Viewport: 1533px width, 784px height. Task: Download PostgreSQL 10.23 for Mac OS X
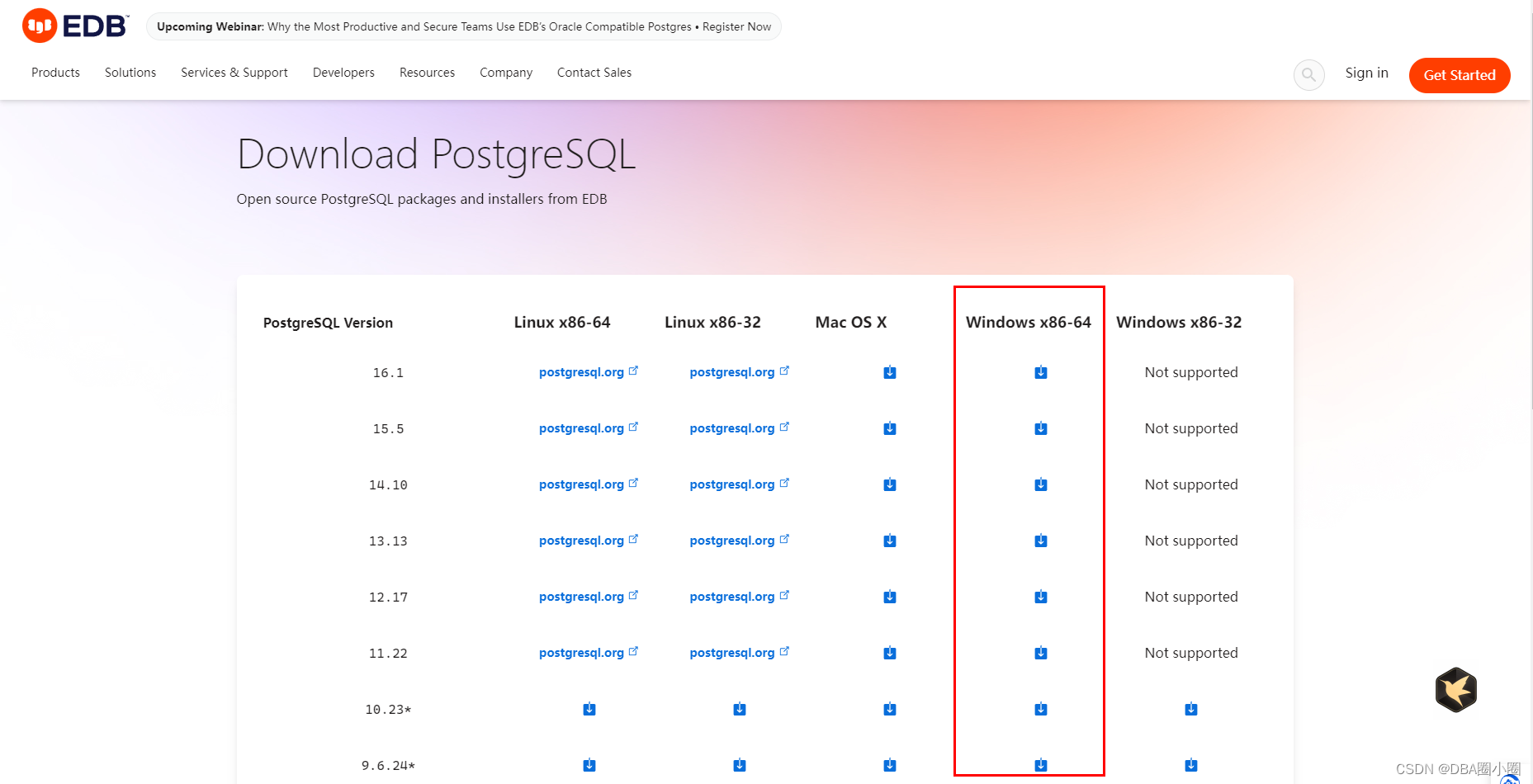890,709
